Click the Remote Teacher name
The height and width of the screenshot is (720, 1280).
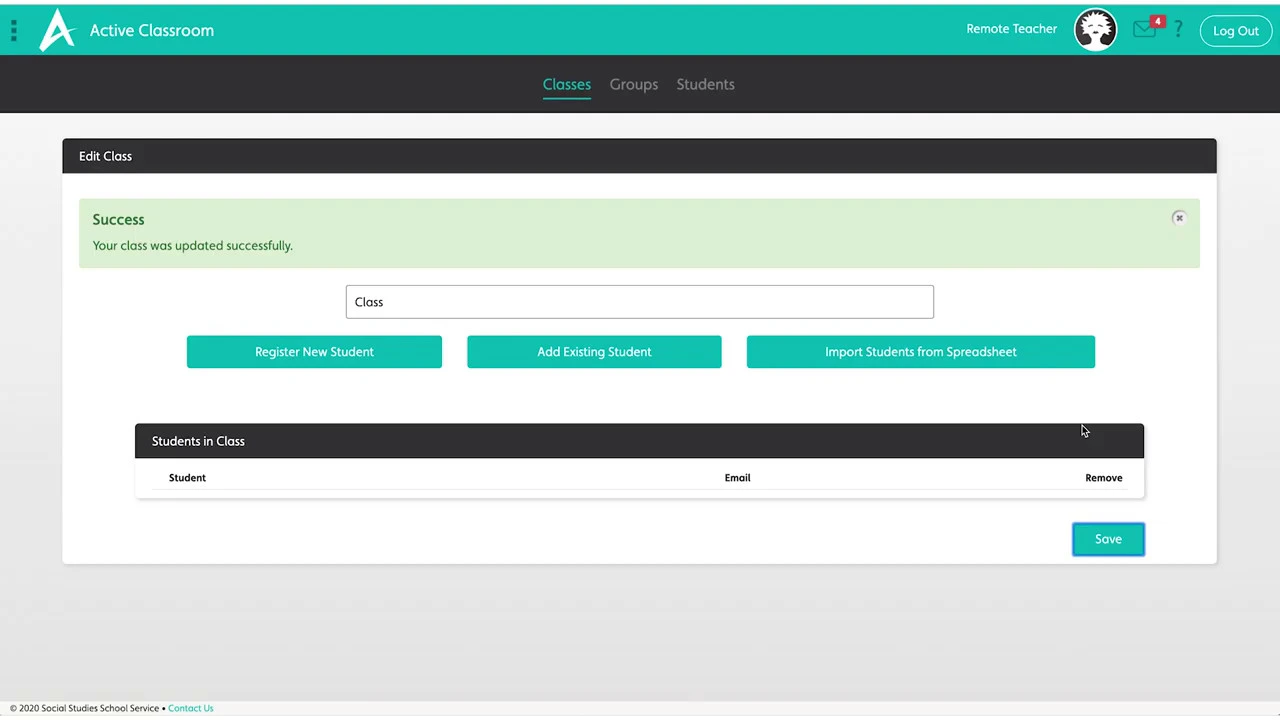pos(1011,29)
